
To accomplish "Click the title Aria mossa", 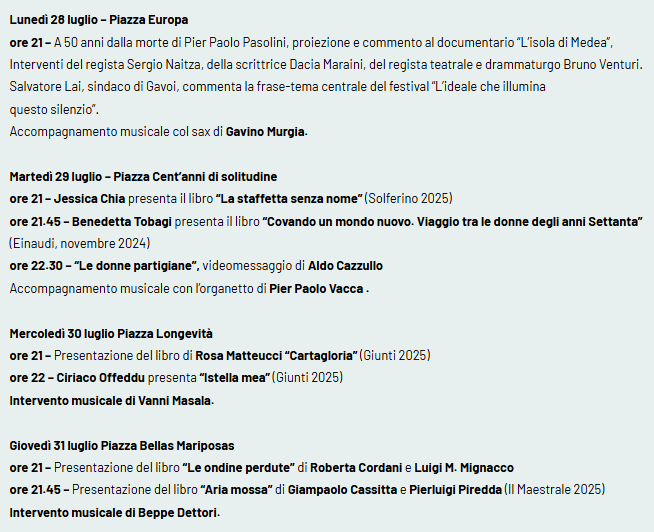I will pyautogui.click(x=236, y=489).
